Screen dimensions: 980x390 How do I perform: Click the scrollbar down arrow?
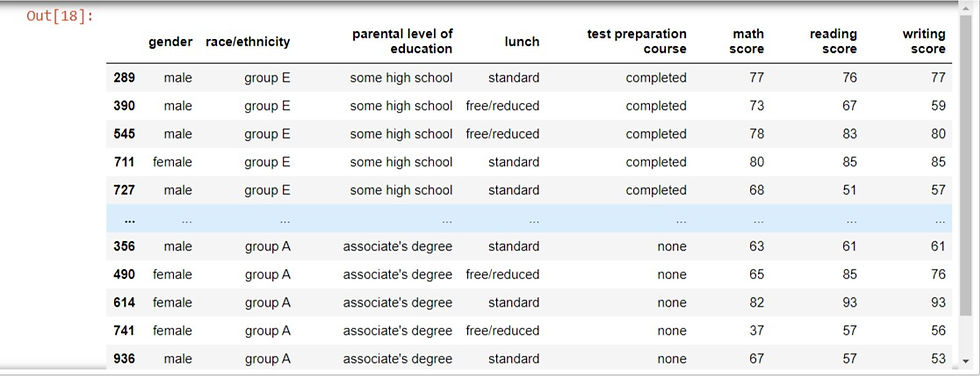966,361
